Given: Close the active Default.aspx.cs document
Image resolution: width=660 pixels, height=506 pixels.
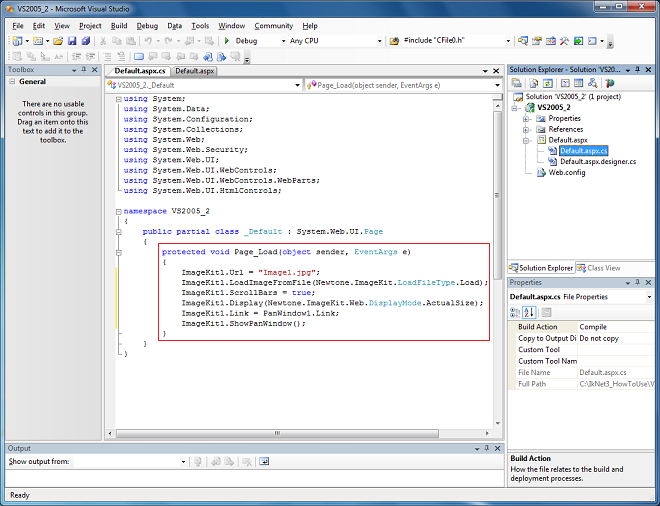Looking at the screenshot, I should point(496,71).
